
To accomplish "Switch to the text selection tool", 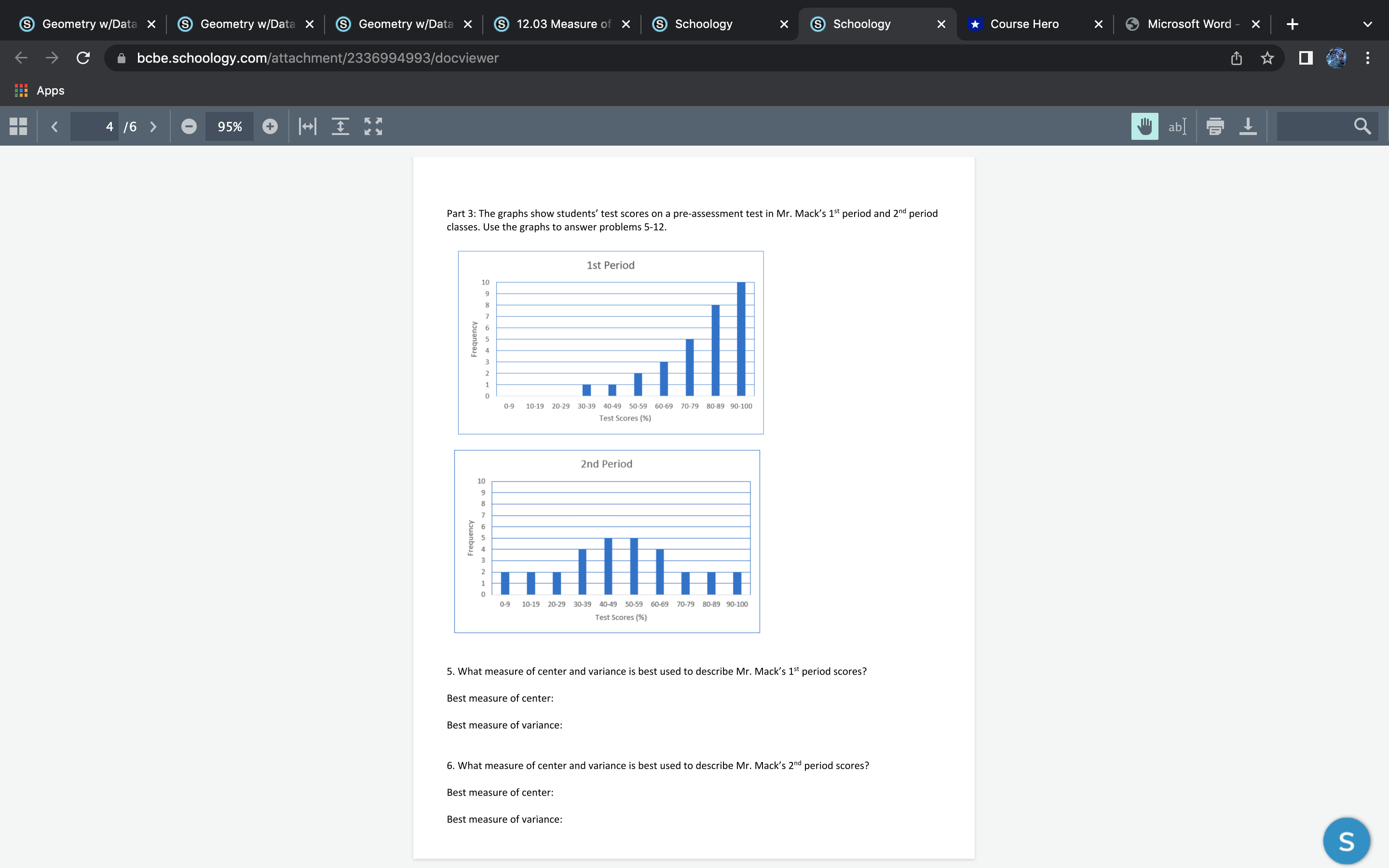I will pos(1177,126).
